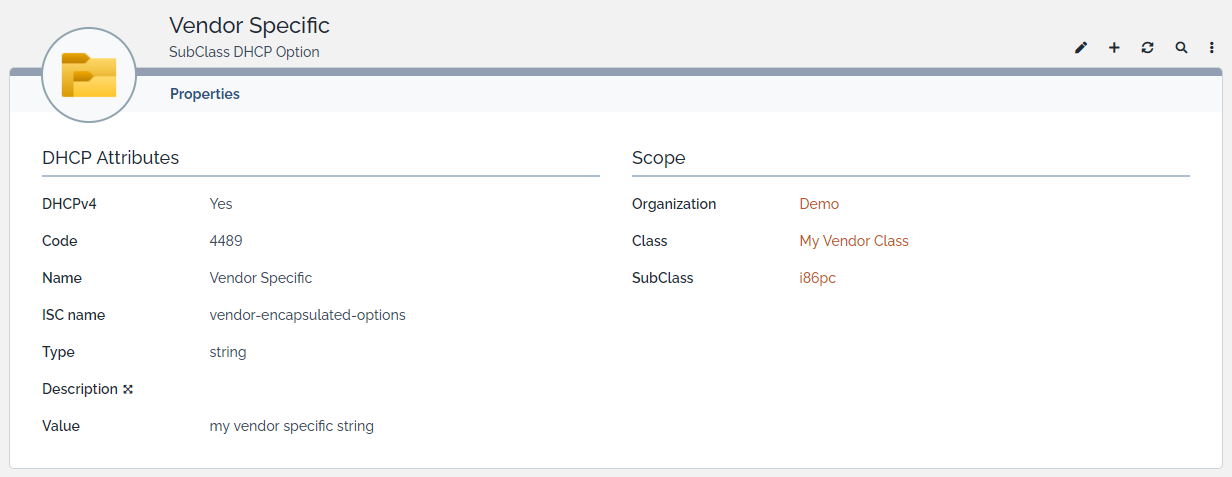Screen dimensions: 1232x477
Task: Open the i86pc subclass link
Action: tap(817, 278)
